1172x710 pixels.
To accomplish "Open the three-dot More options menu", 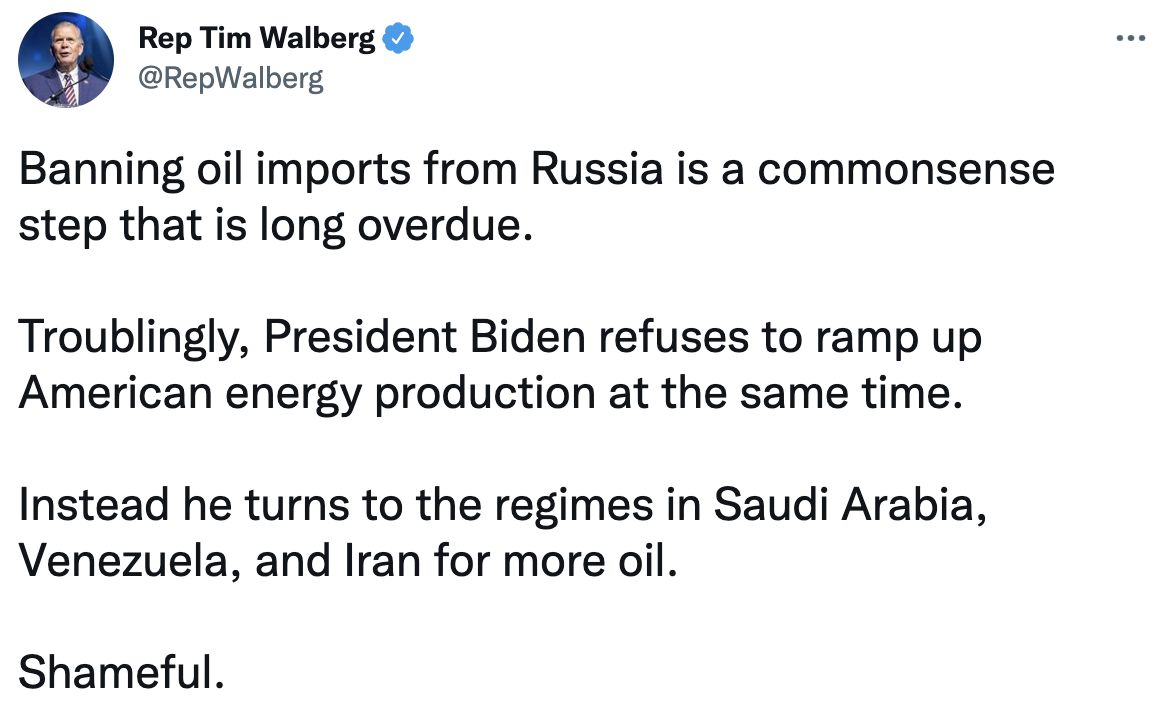I will point(1129,40).
